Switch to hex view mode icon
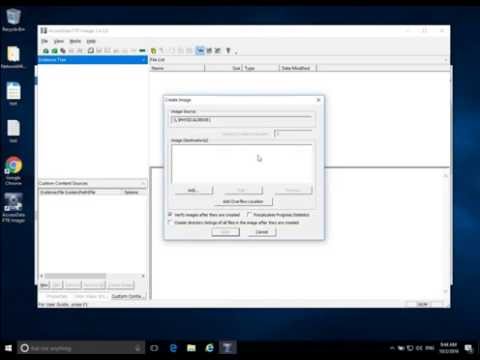Viewport: 480px width, 360px height. click(218, 51)
